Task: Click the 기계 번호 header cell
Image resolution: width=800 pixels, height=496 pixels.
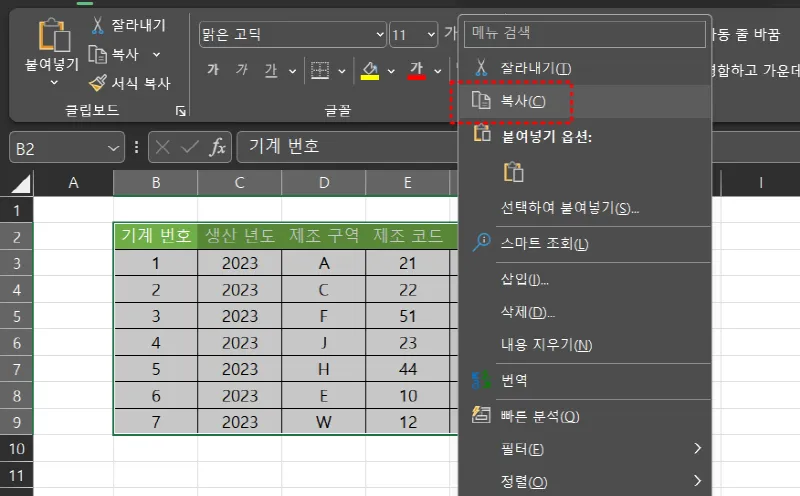Action: (x=156, y=236)
